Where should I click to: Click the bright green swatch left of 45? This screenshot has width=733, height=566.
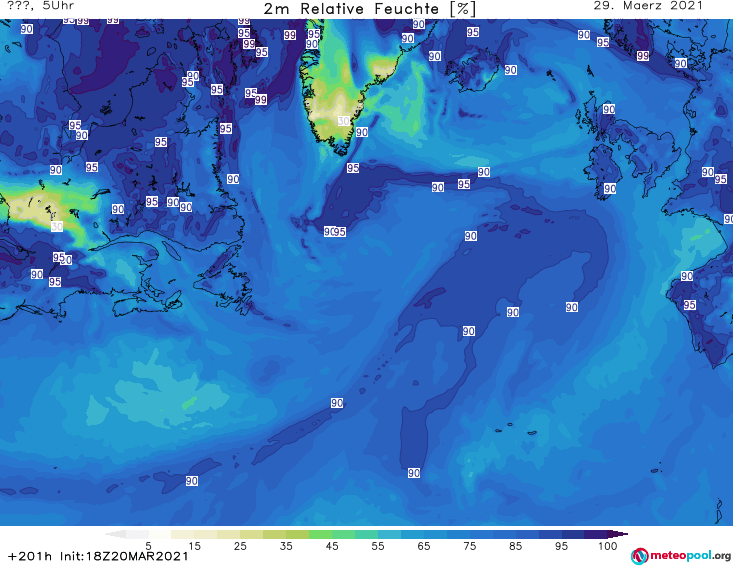coord(320,534)
